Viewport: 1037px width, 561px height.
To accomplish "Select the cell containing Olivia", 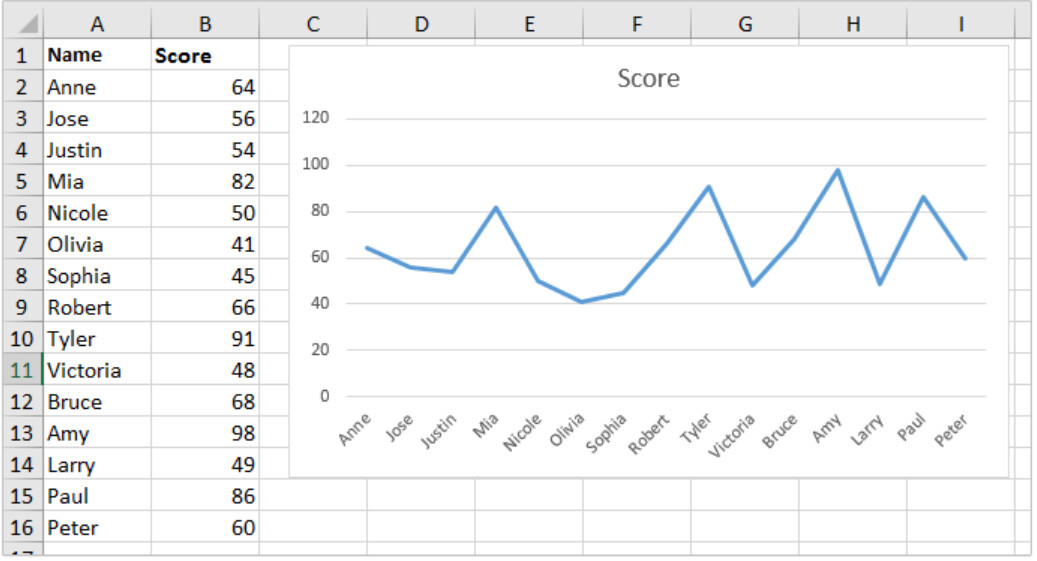I will [x=97, y=244].
